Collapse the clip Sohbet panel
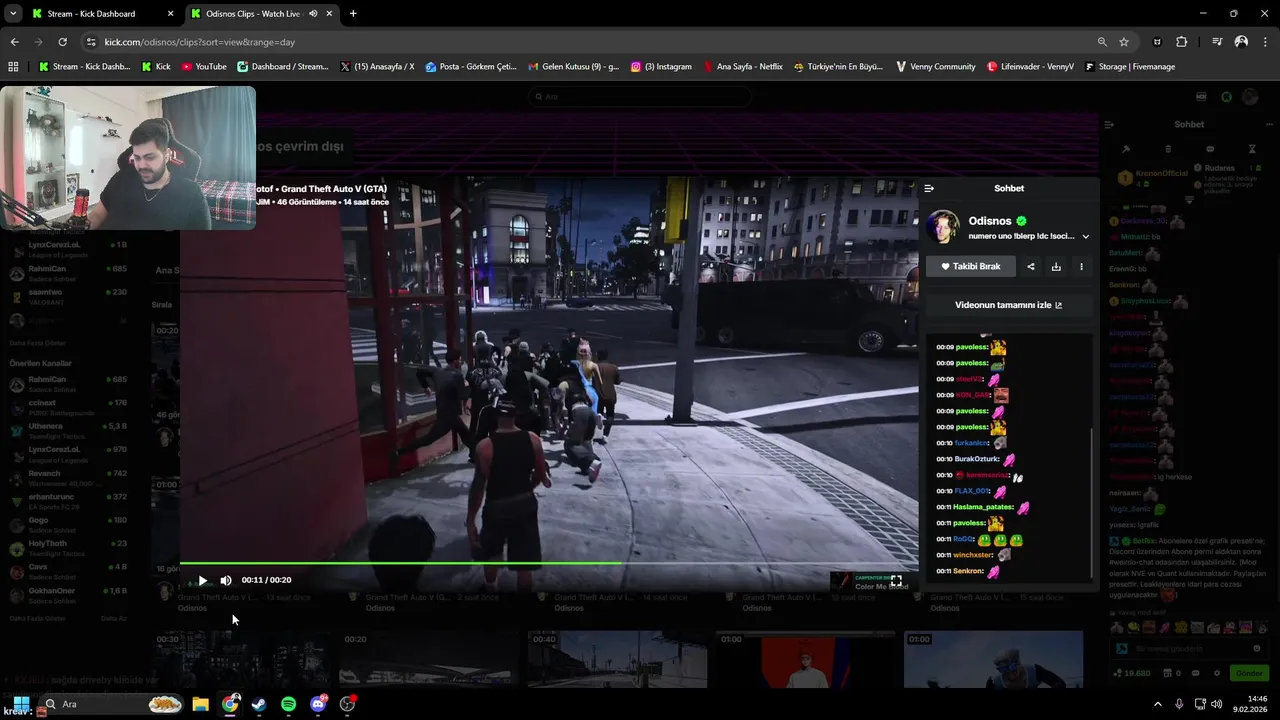The image size is (1280, 720). (929, 188)
